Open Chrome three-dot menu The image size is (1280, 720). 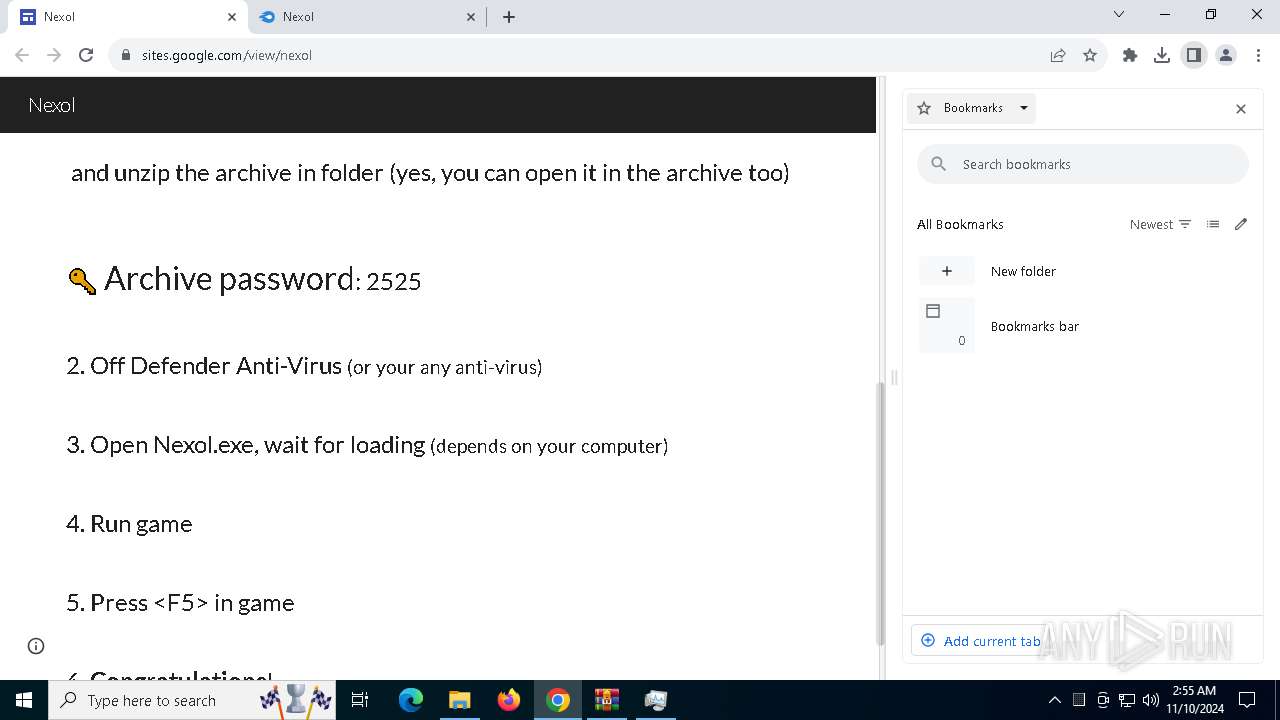pyautogui.click(x=1258, y=55)
